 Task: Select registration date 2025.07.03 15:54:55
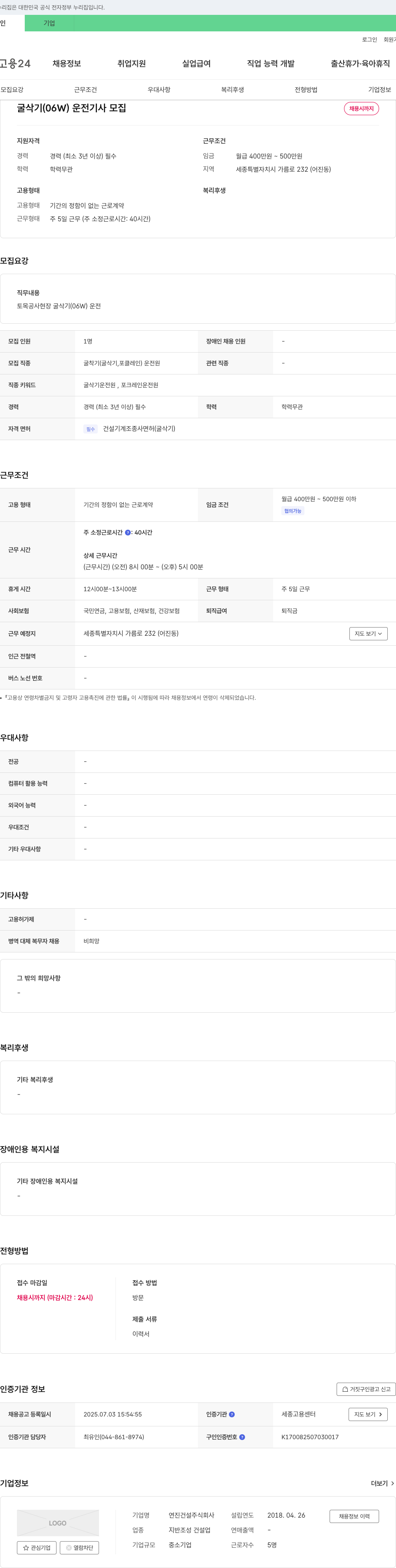point(113,1414)
